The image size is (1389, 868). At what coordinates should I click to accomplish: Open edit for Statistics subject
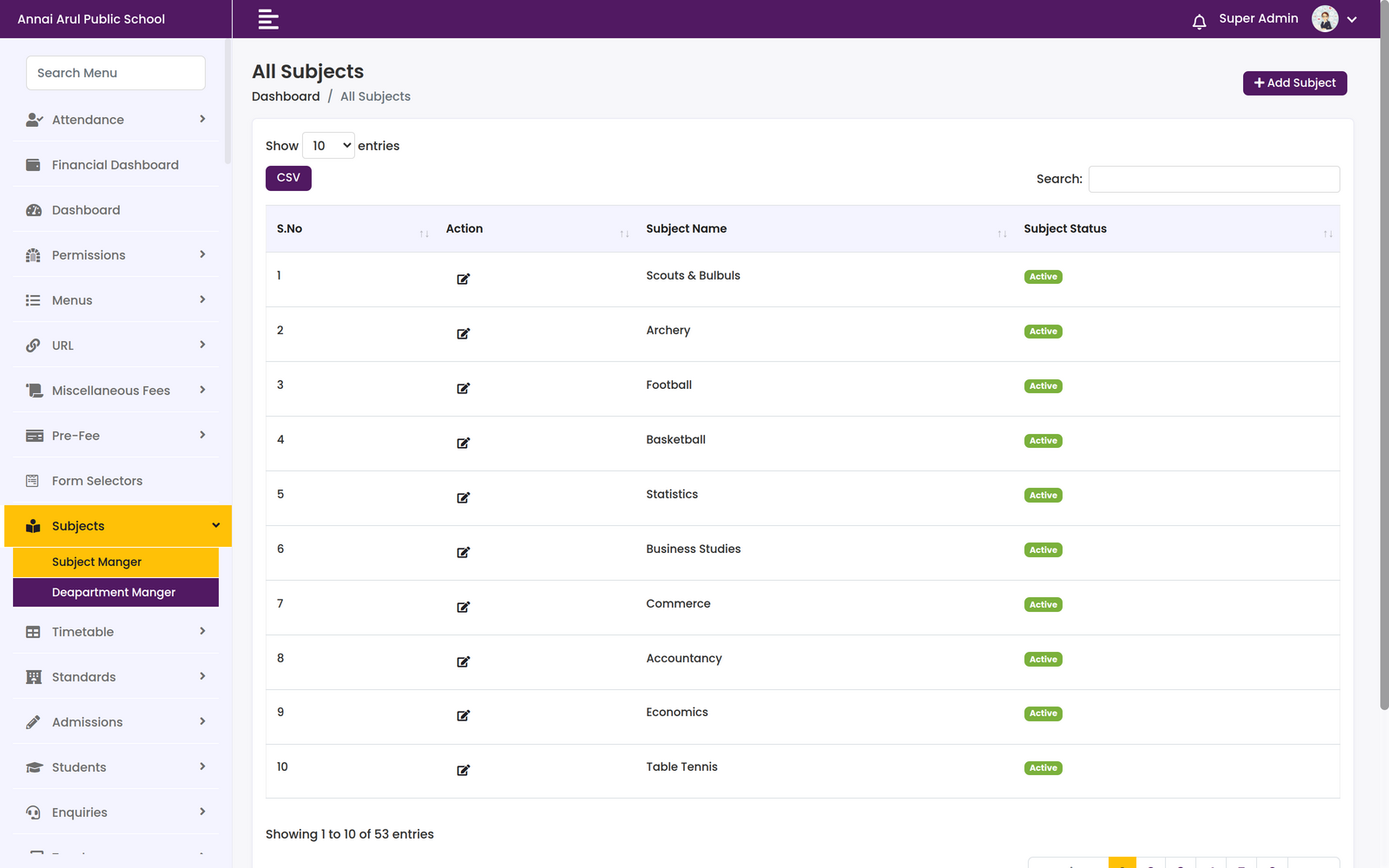(464, 497)
